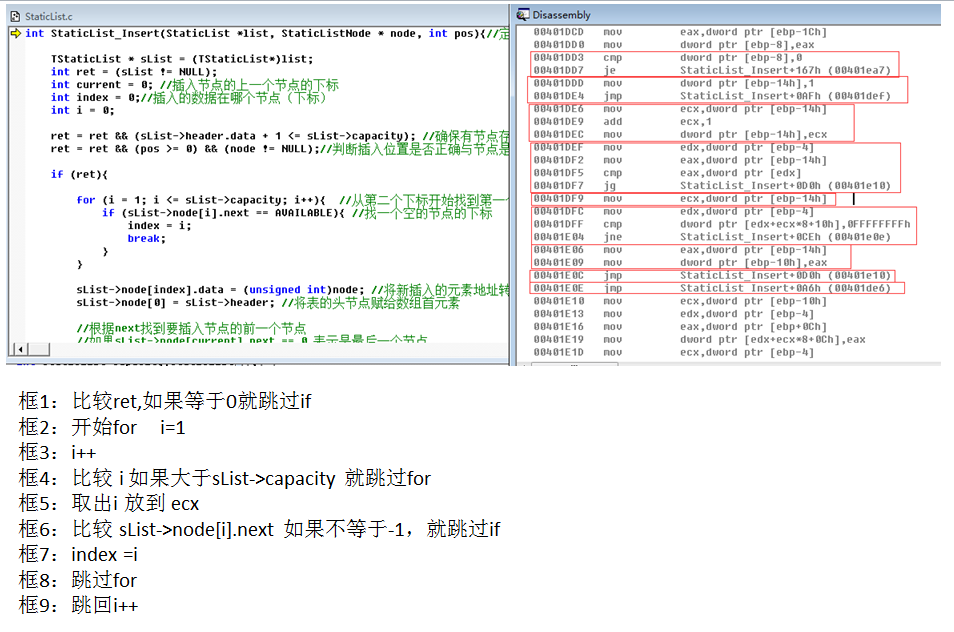Click disassembly row 00401E16
This screenshot has height=632, width=954.
680,326
